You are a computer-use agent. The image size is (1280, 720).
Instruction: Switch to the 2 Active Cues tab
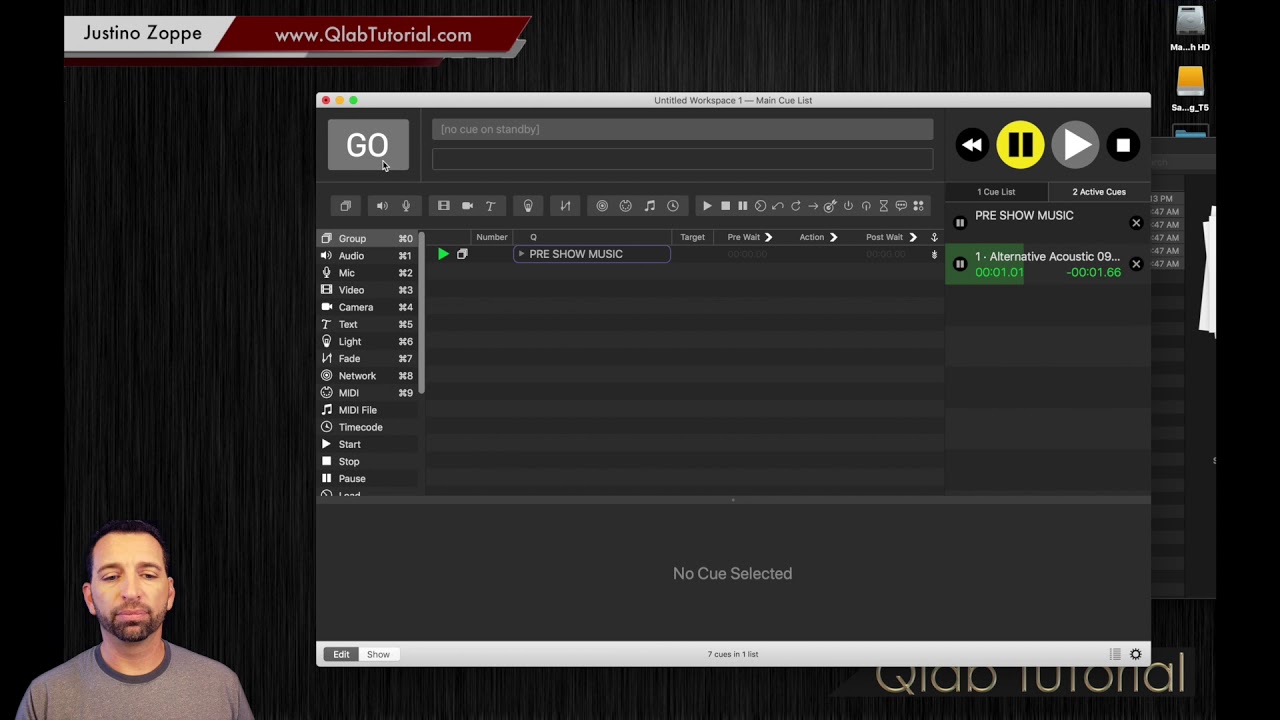[1099, 192]
